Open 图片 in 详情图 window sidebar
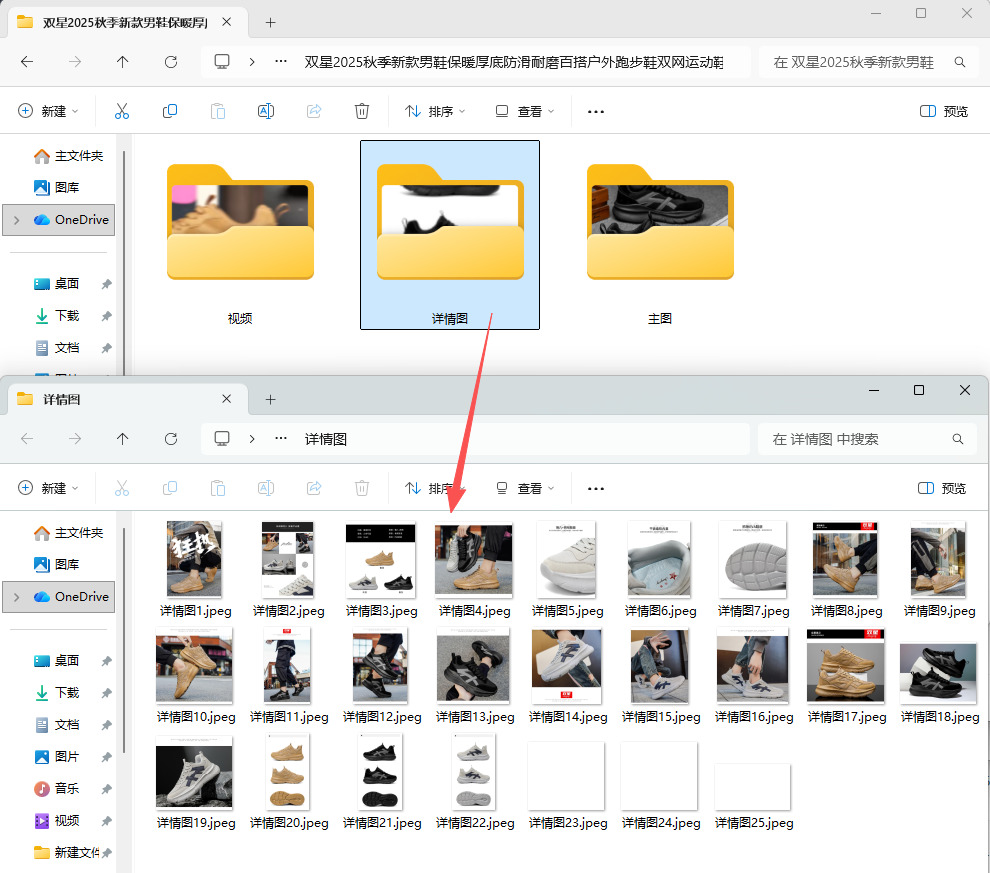Screen dimensions: 990x873 click(57, 756)
